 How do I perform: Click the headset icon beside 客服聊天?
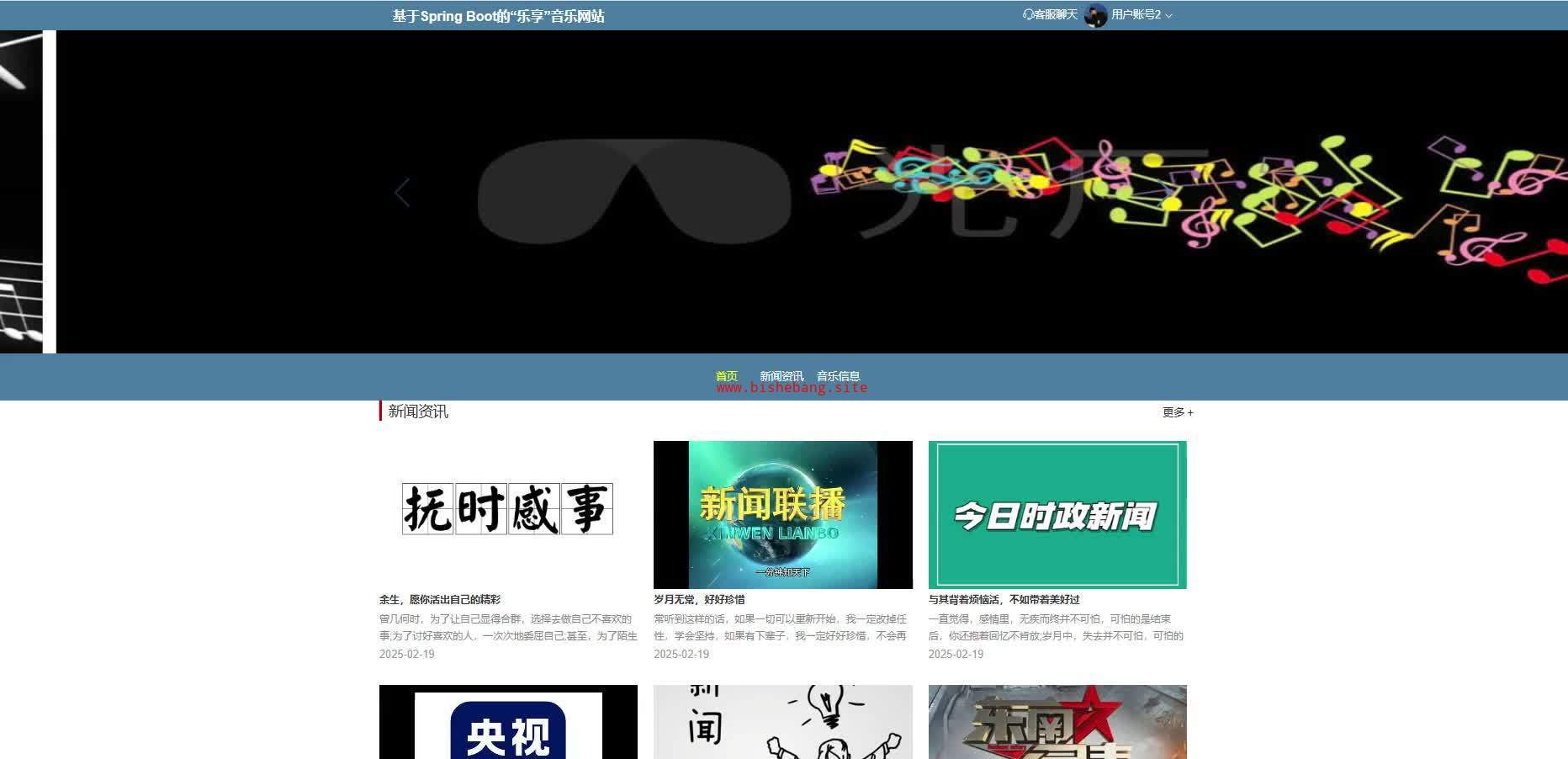click(1027, 15)
